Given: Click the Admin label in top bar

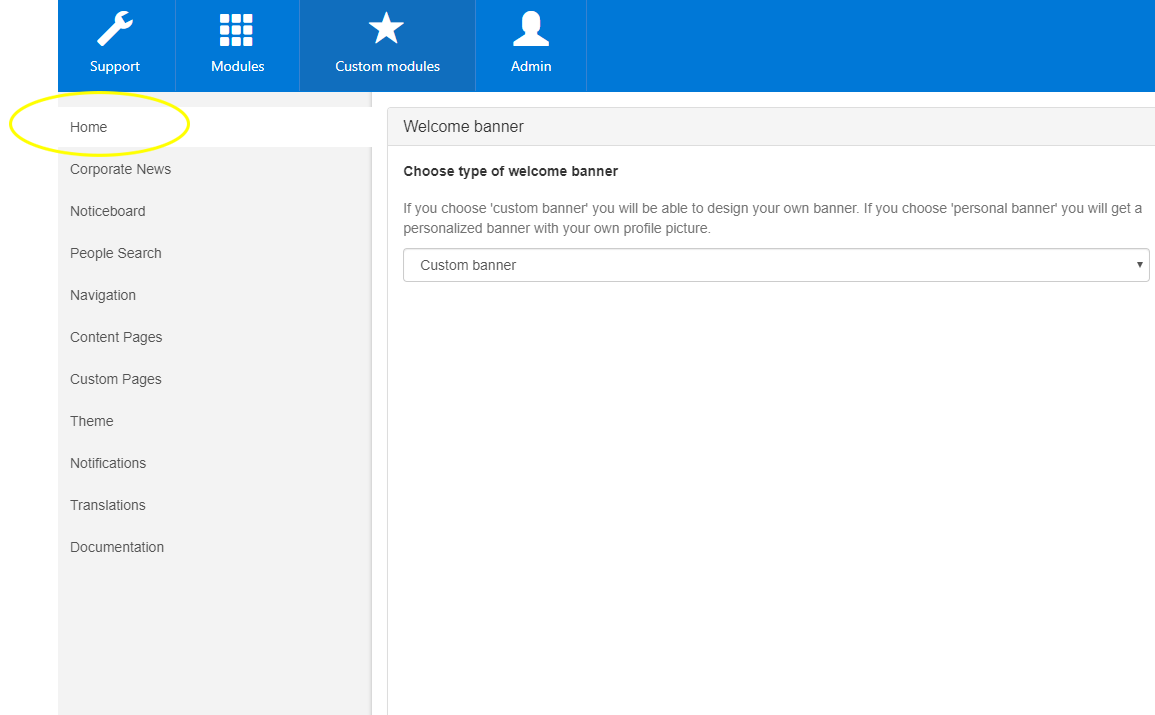Looking at the screenshot, I should click(531, 67).
